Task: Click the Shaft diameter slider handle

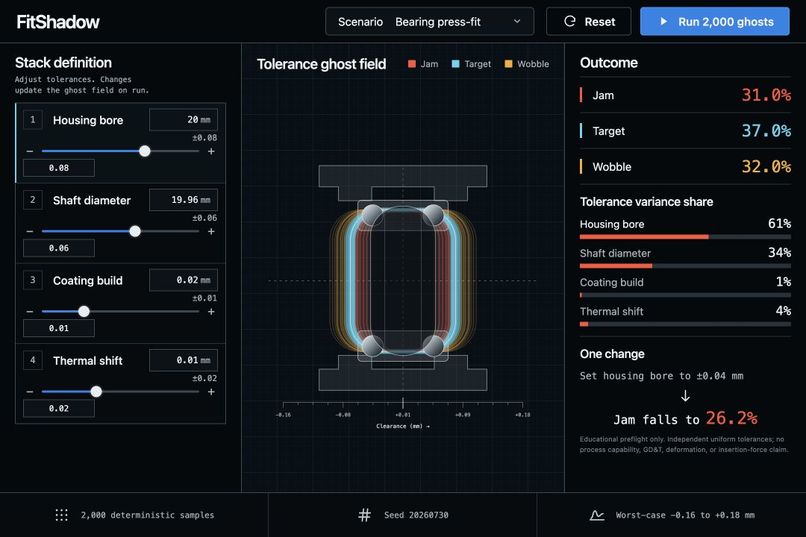Action: click(135, 231)
